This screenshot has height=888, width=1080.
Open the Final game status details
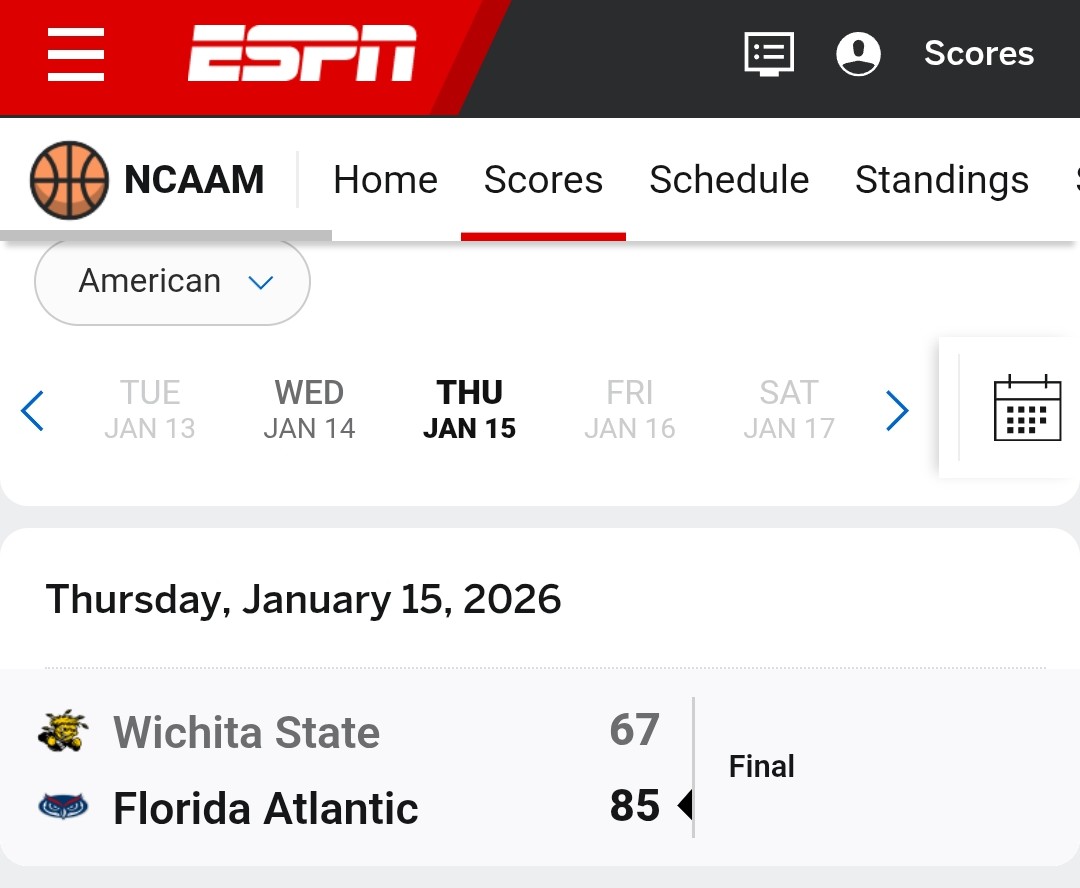761,767
